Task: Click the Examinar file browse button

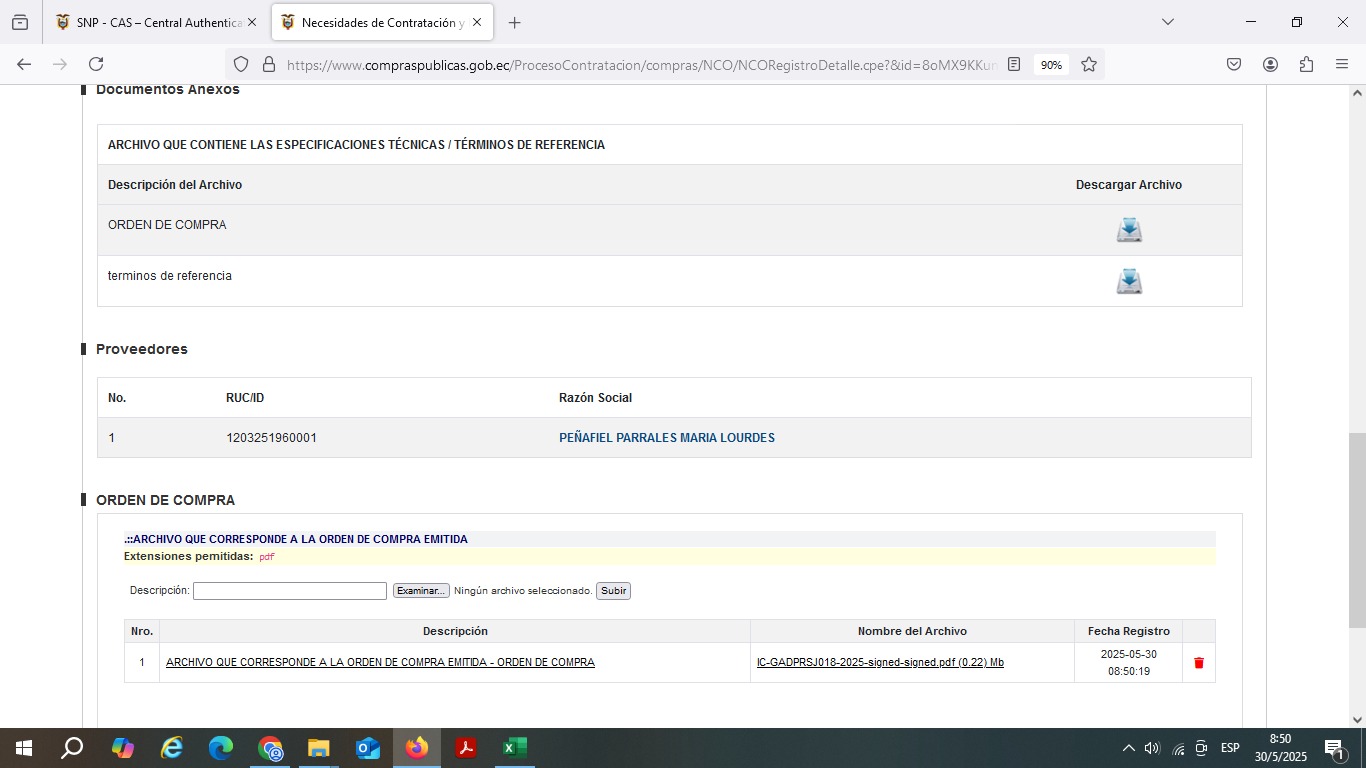Action: 421,591
